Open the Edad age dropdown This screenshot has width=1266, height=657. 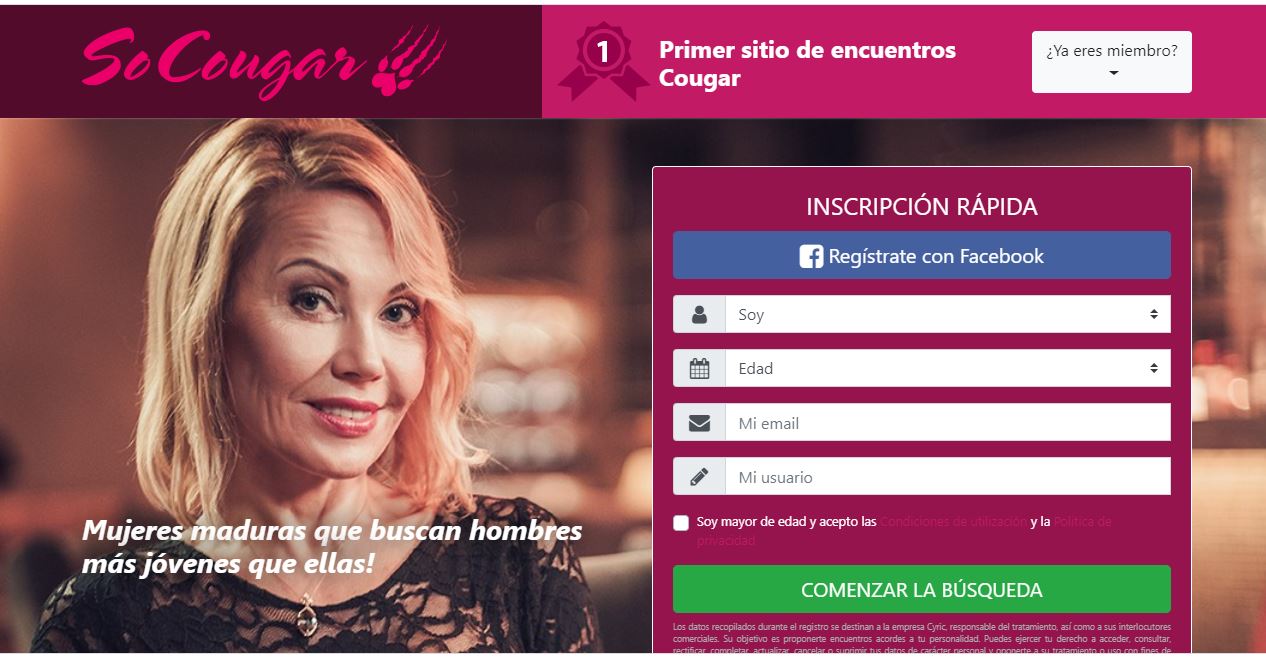(x=948, y=368)
